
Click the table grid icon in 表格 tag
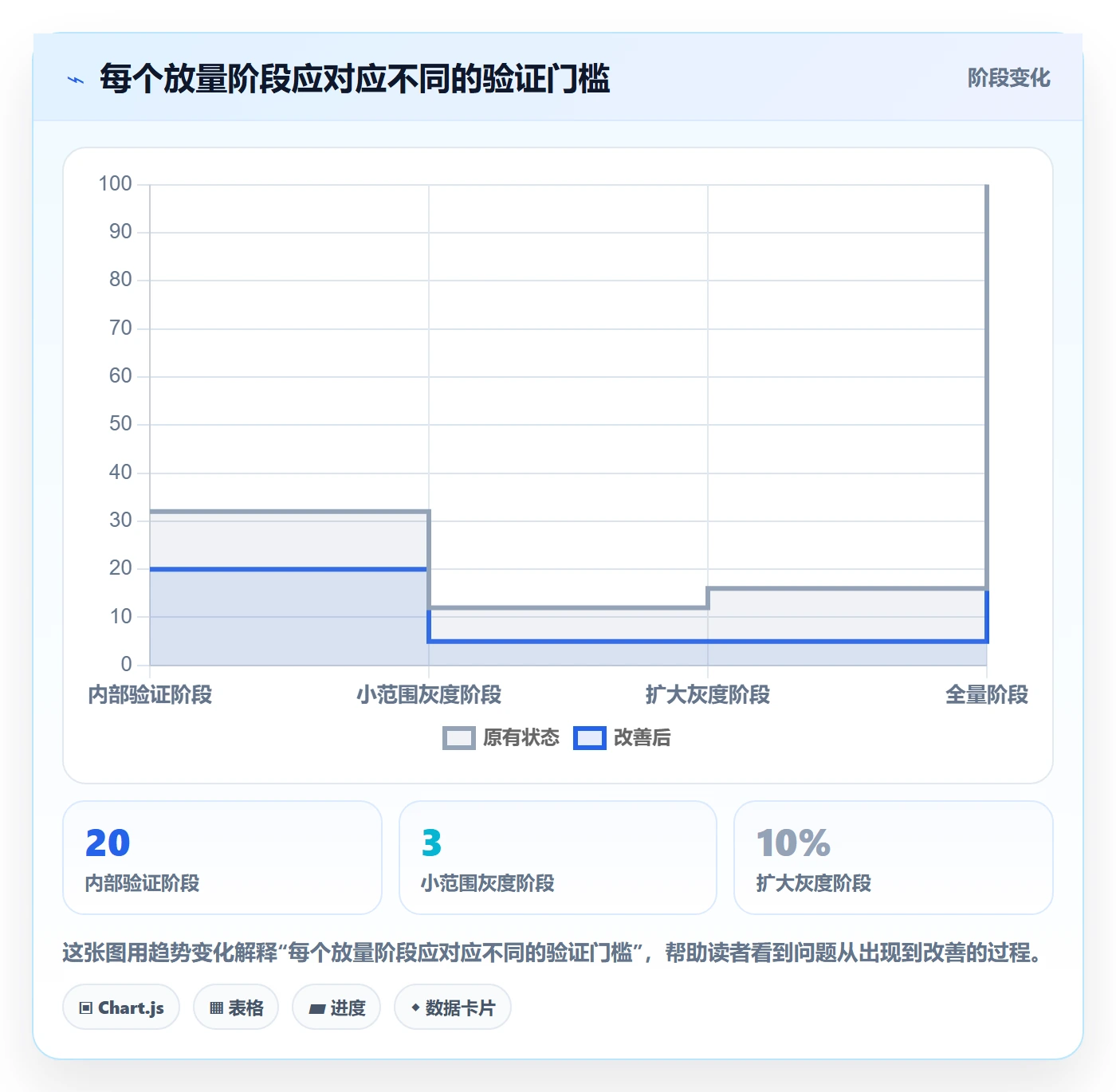[x=216, y=1008]
